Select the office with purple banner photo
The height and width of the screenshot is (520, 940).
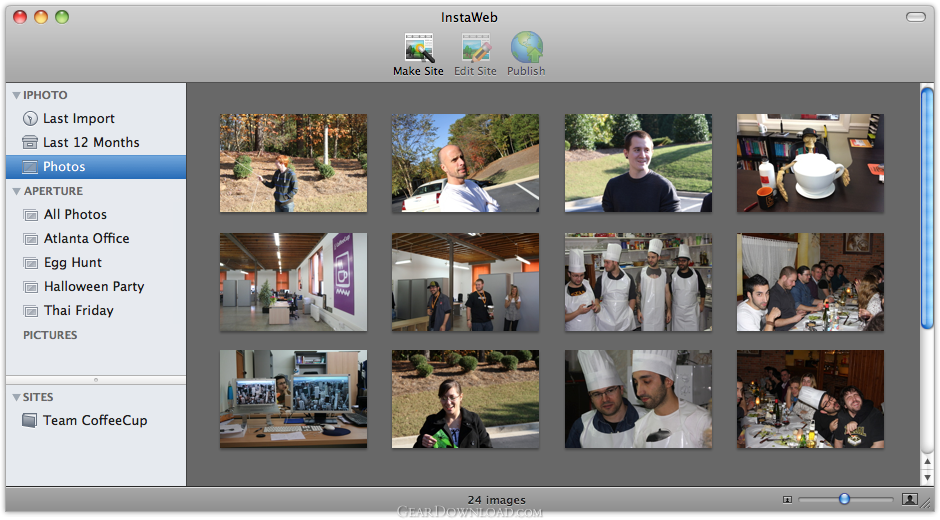pyautogui.click(x=293, y=282)
